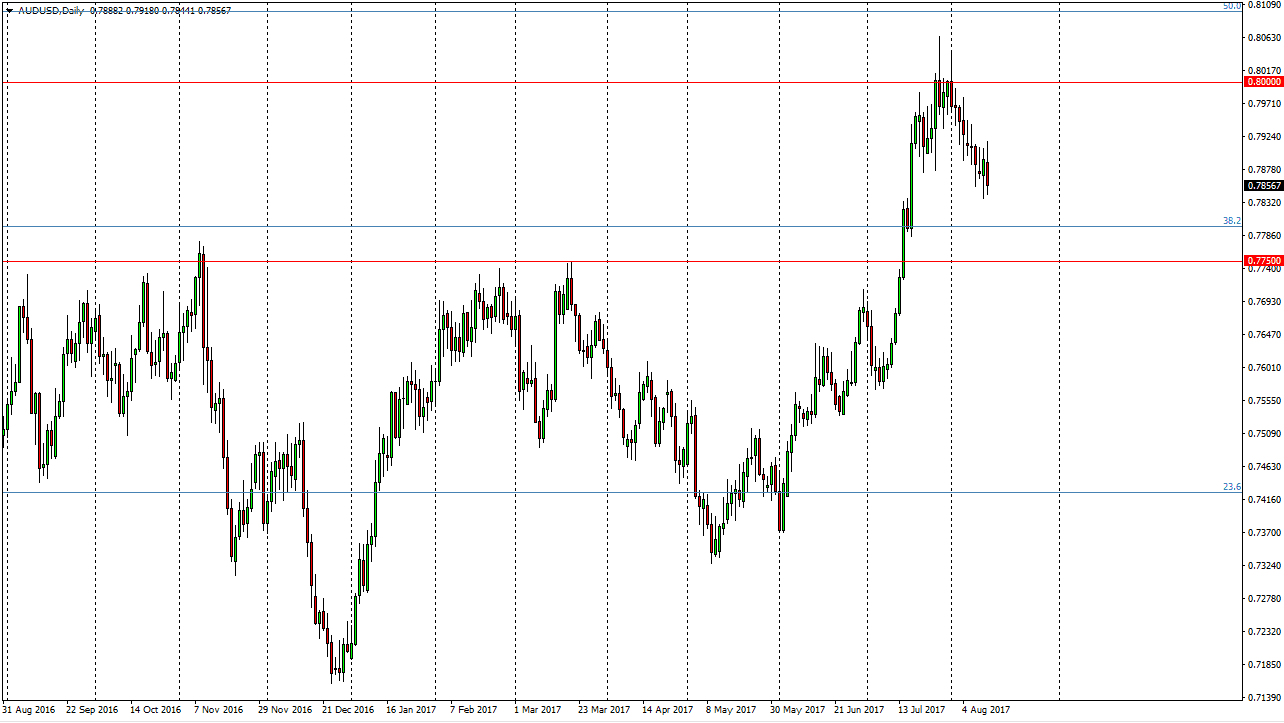Click the 23.6 Fibonacci retracement line
The width and height of the screenshot is (1284, 723).
coord(600,492)
